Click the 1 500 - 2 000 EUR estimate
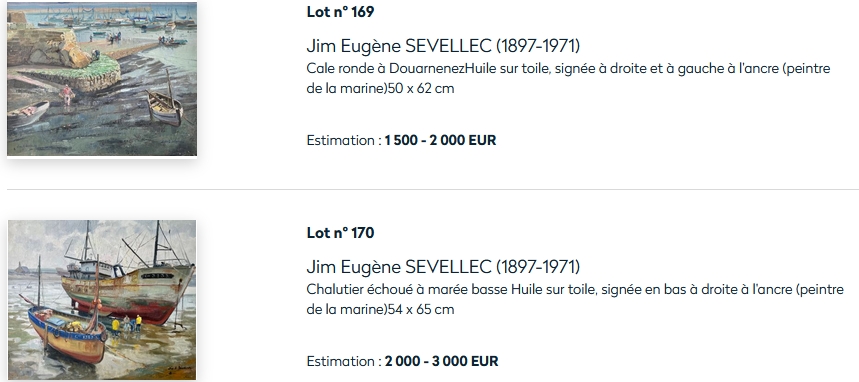The image size is (859, 382). 440,140
